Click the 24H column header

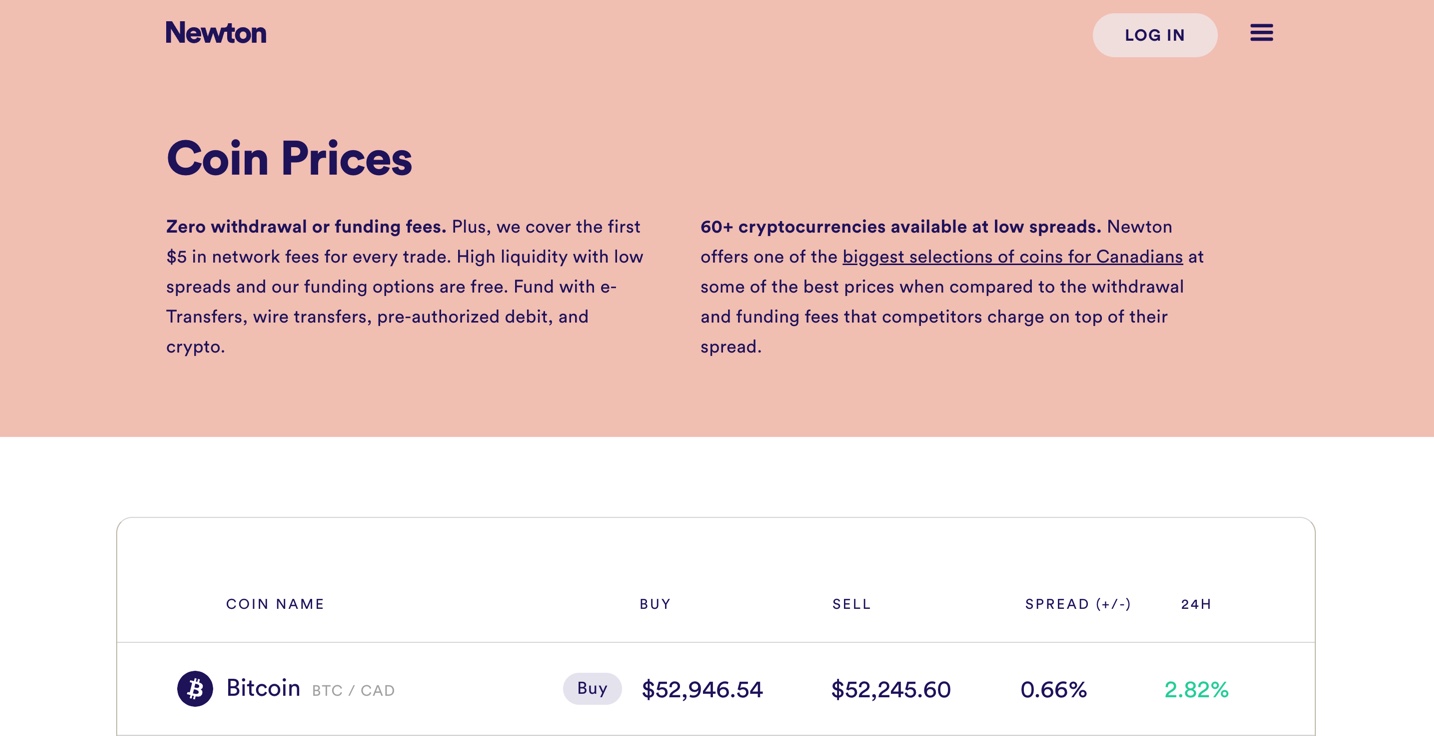coord(1196,604)
